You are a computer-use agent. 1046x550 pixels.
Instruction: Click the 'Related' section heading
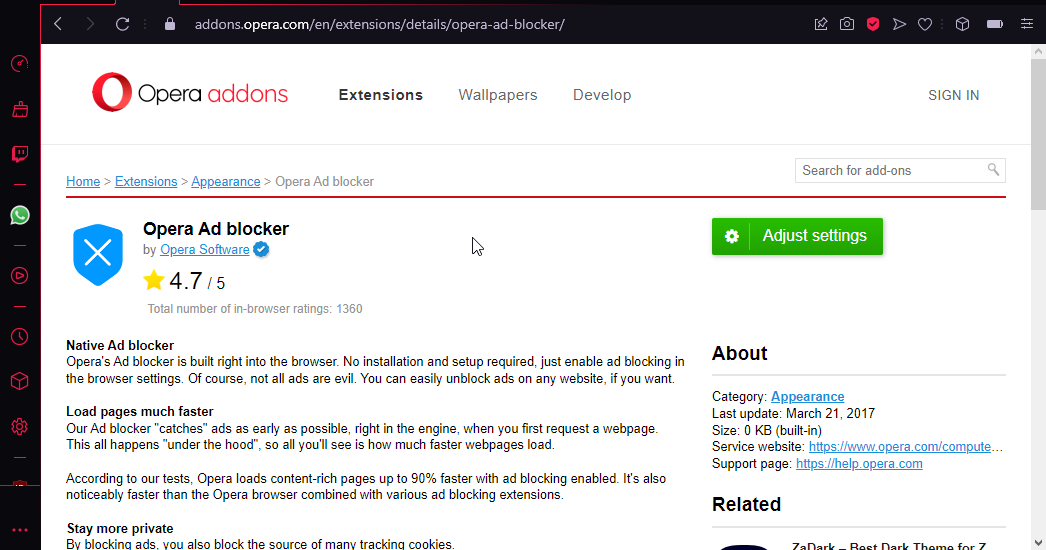(746, 504)
